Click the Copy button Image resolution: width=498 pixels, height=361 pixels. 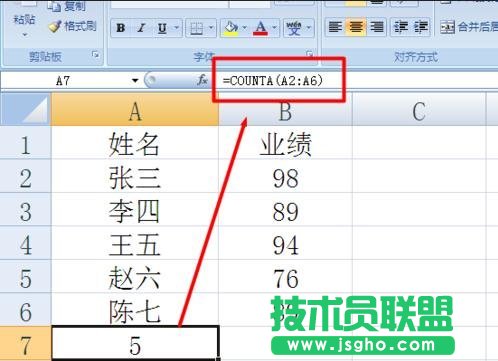click(66, 6)
